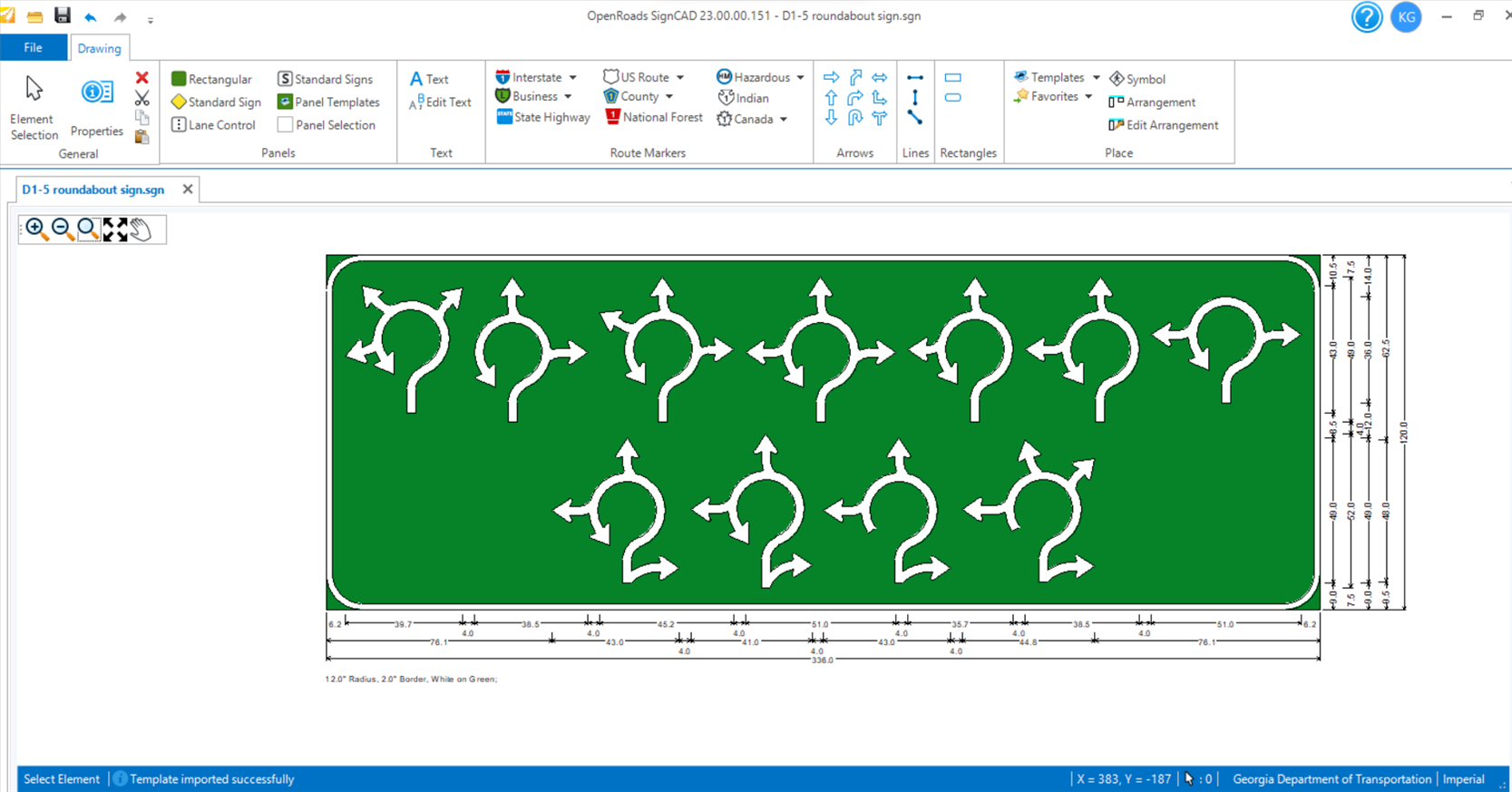Image resolution: width=1512 pixels, height=792 pixels.
Task: Click the fit-to-view arrows icon
Action: 115,230
